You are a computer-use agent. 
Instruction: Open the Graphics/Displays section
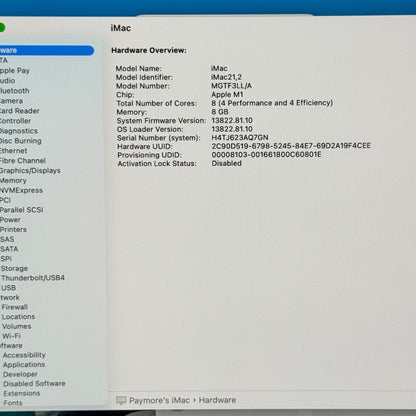30,171
